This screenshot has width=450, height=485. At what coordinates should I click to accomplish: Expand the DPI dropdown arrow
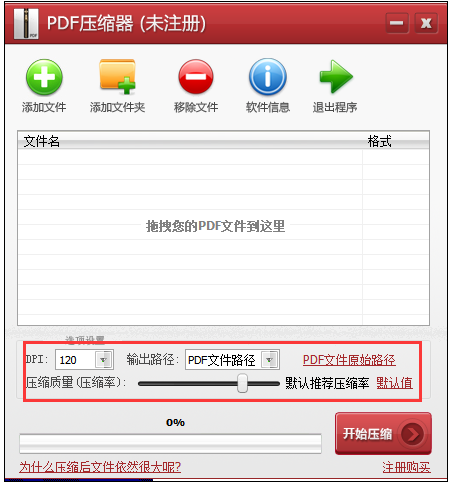[x=104, y=360]
